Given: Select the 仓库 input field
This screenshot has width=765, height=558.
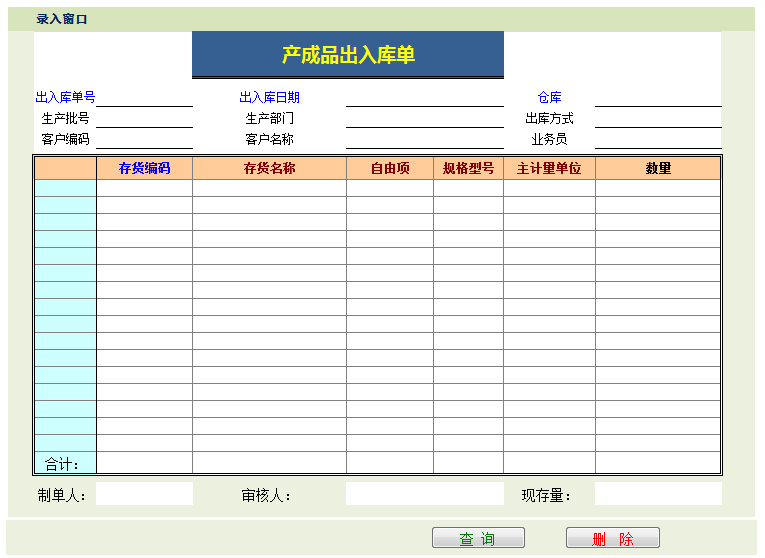Looking at the screenshot, I should [658, 97].
